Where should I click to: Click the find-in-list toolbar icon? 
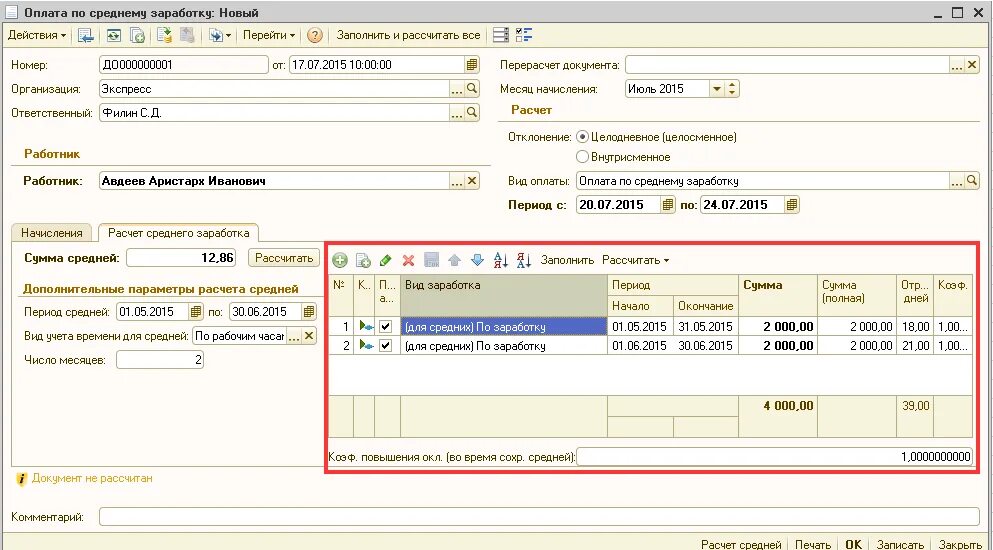[85, 35]
